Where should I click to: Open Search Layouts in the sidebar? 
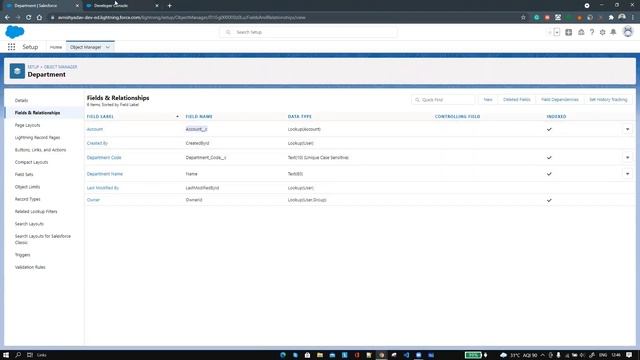pos(29,224)
